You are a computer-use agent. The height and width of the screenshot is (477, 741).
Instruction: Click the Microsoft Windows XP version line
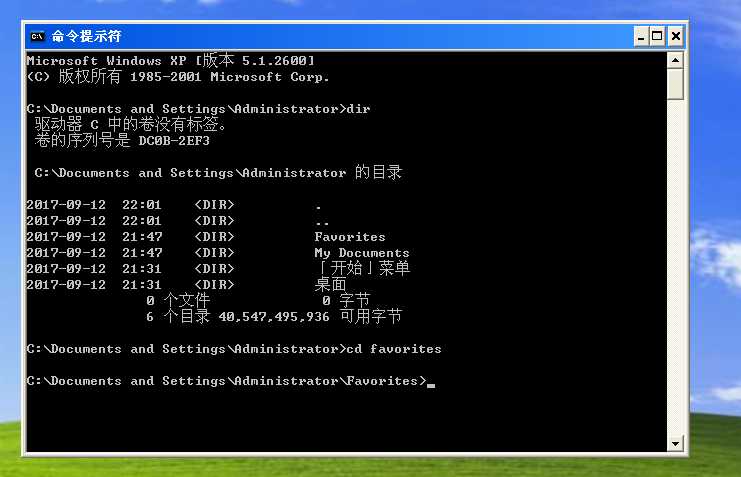(171, 60)
